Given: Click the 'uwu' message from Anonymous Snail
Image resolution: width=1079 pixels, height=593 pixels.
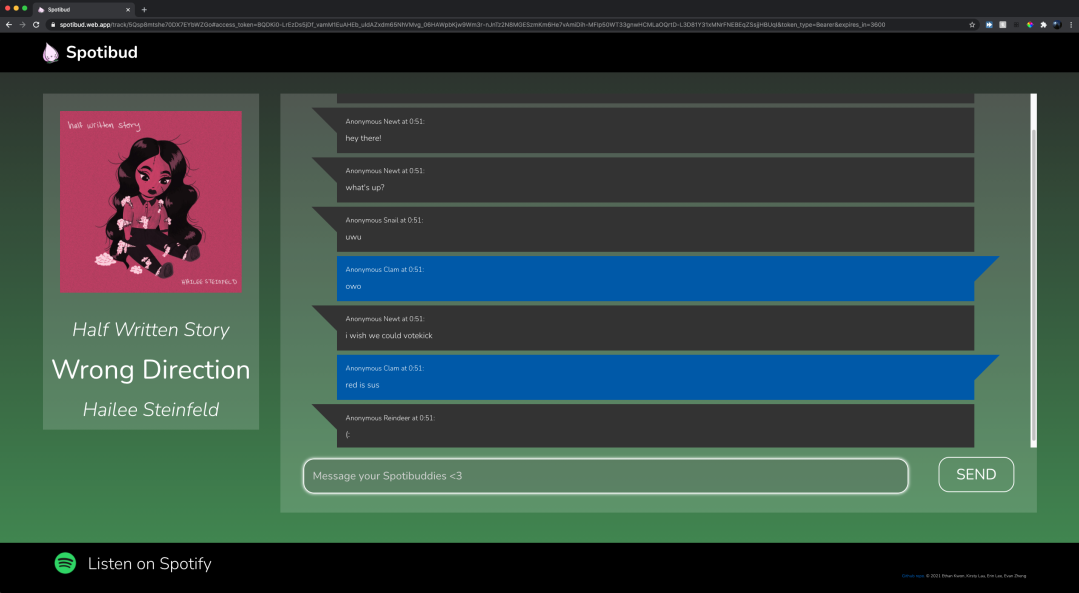Looking at the screenshot, I should pos(655,229).
